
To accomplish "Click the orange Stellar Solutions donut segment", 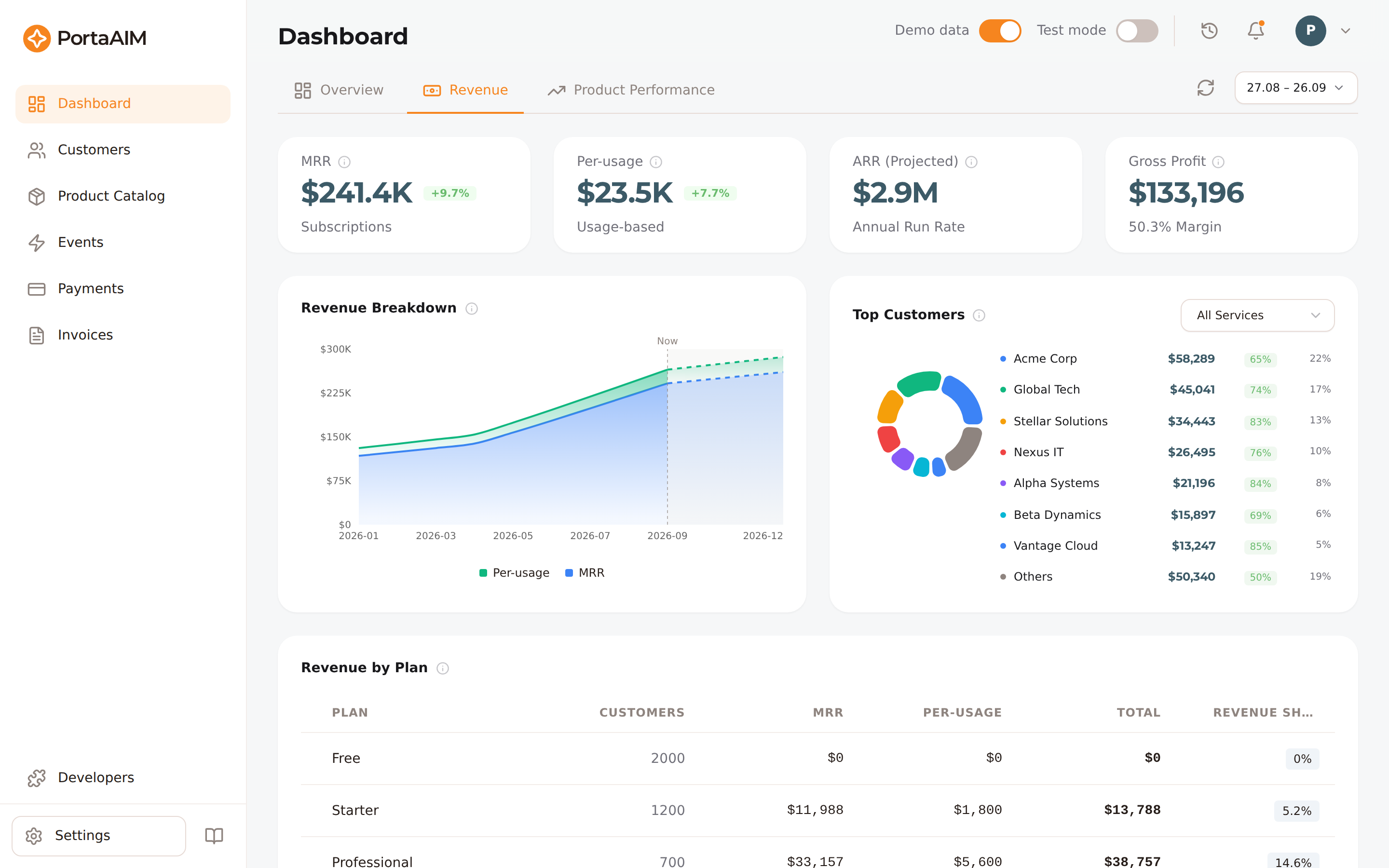I will click(889, 407).
